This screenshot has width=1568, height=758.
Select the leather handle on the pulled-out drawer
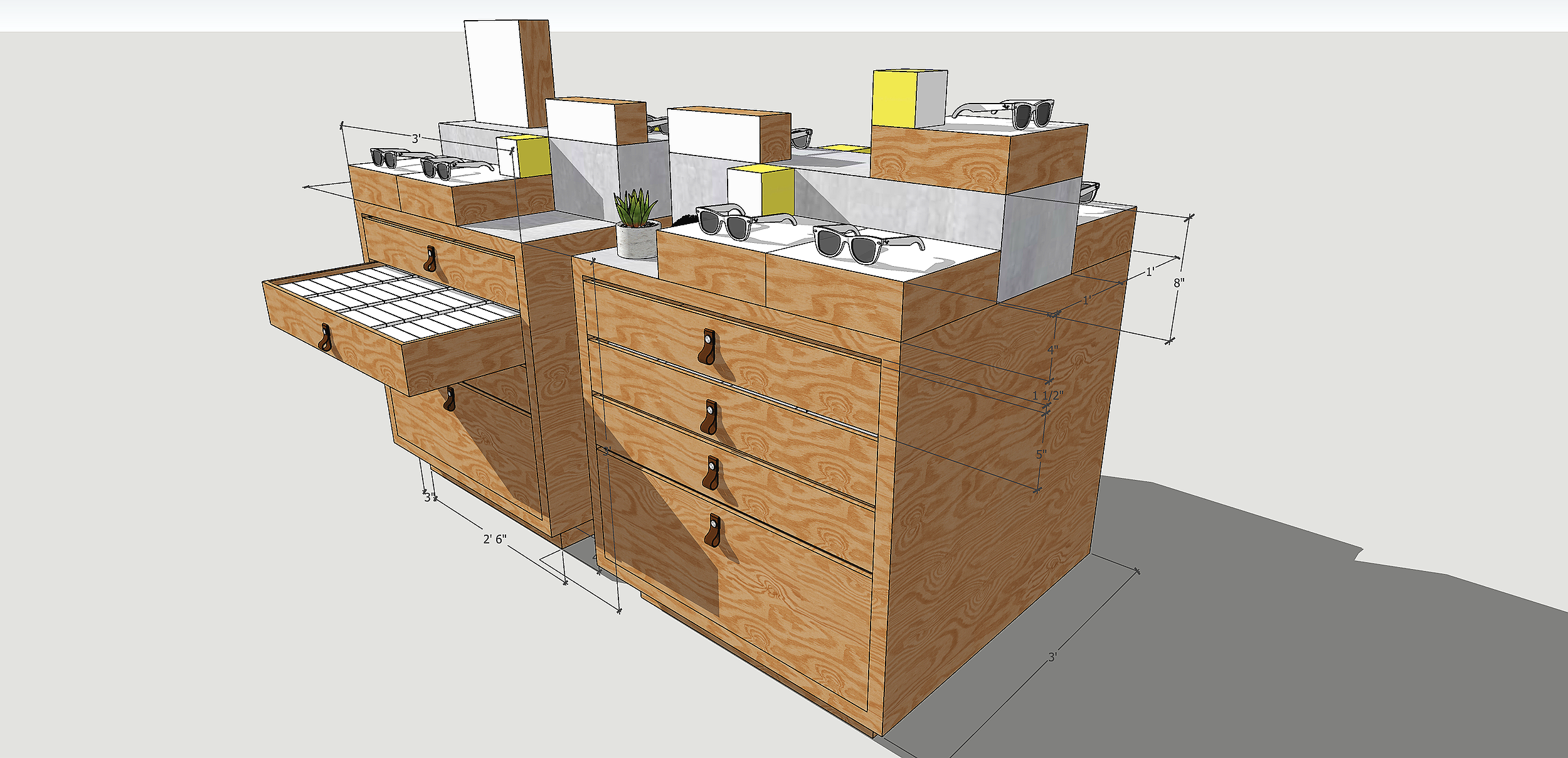pyautogui.click(x=325, y=338)
